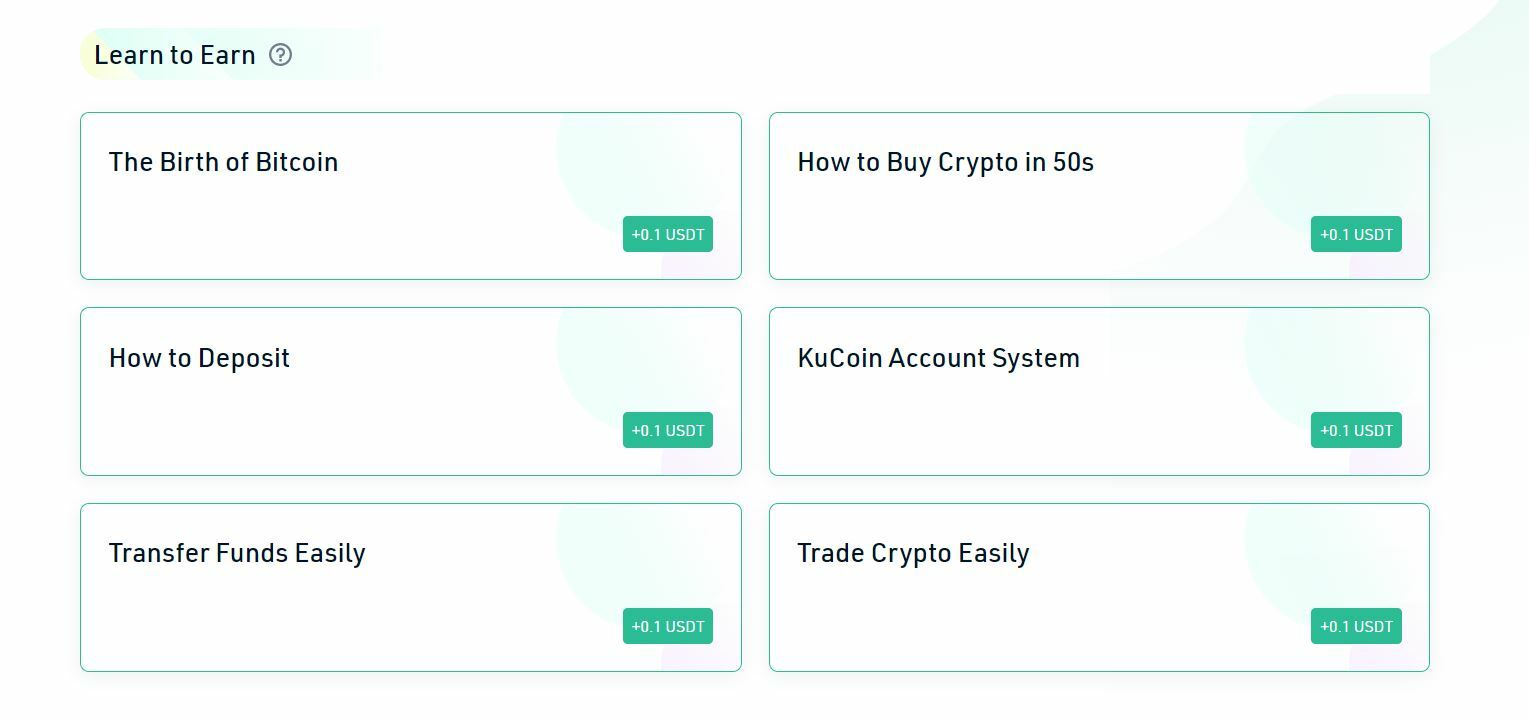Select the 'KuCoin Account System' title text

pos(938,359)
